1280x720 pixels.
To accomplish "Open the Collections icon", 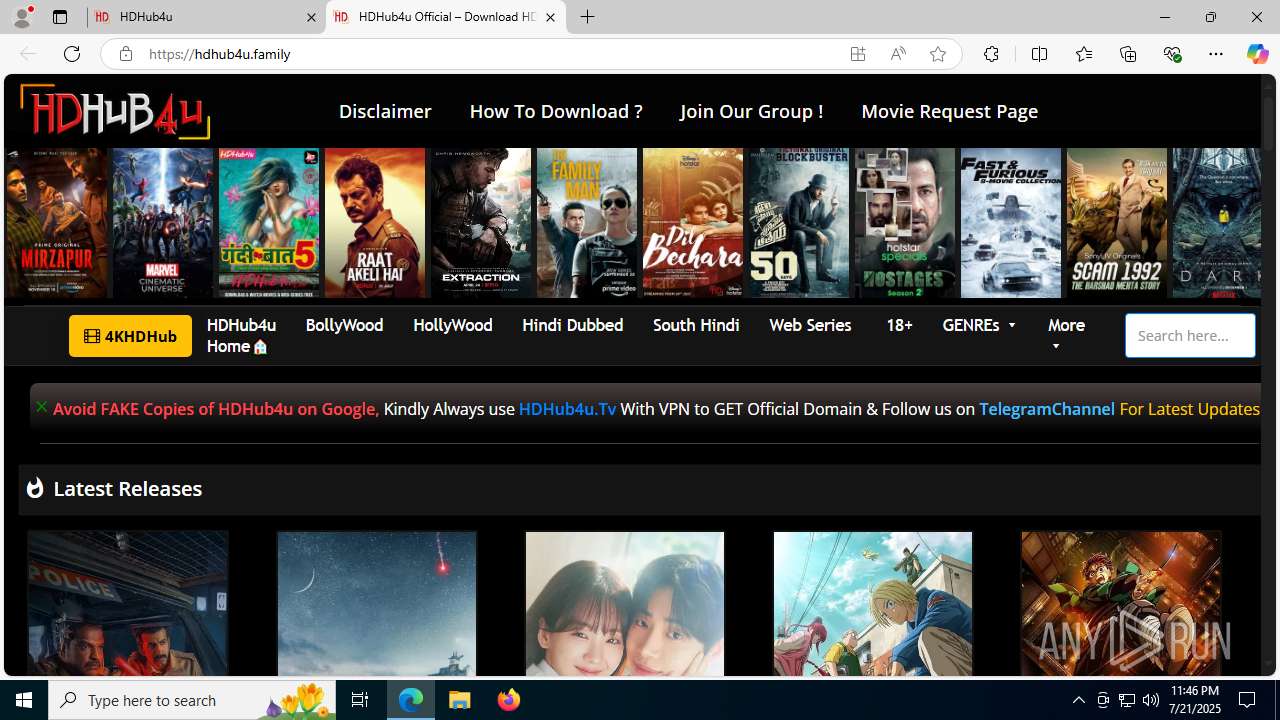I will tap(1128, 54).
